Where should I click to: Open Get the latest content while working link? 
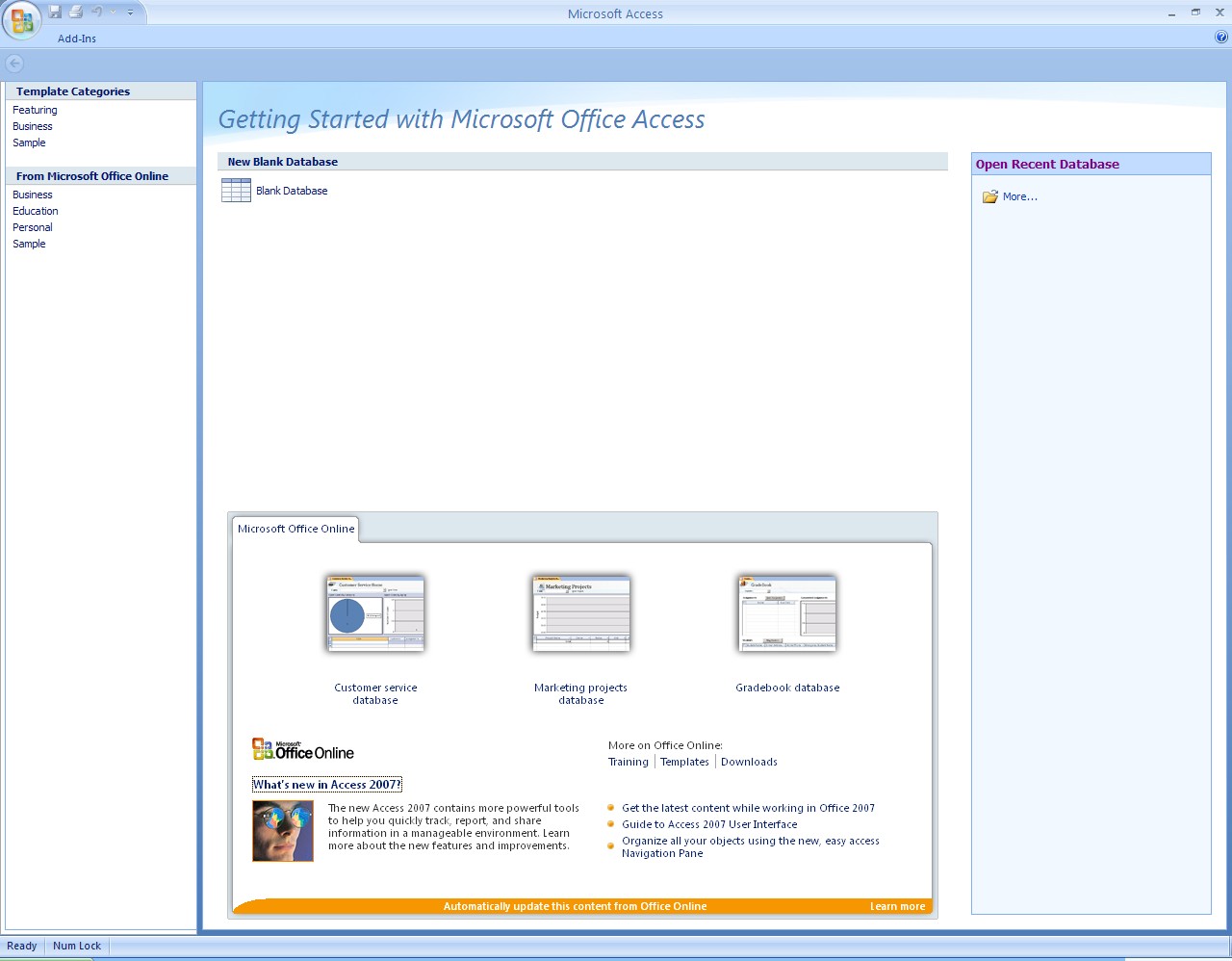[748, 808]
